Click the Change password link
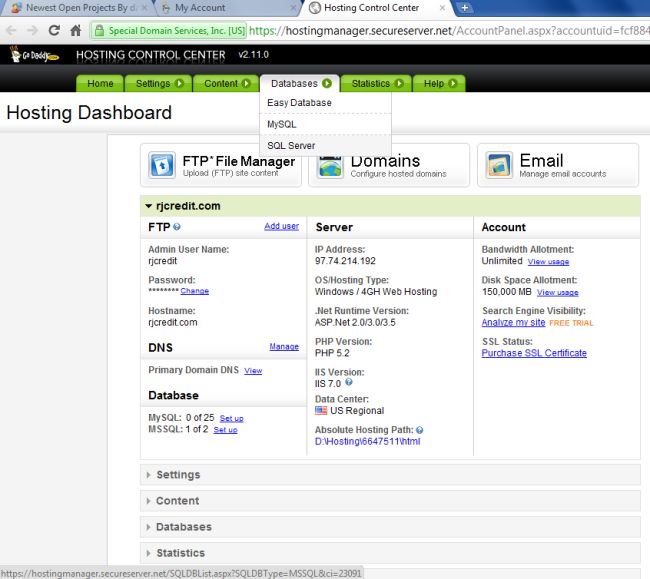This screenshot has height=579, width=650. (x=194, y=291)
